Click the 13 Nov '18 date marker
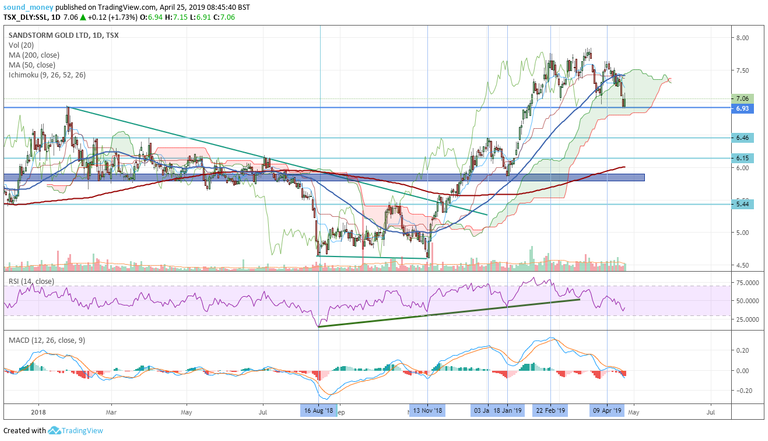The width and height of the screenshot is (768, 441). pos(428,411)
